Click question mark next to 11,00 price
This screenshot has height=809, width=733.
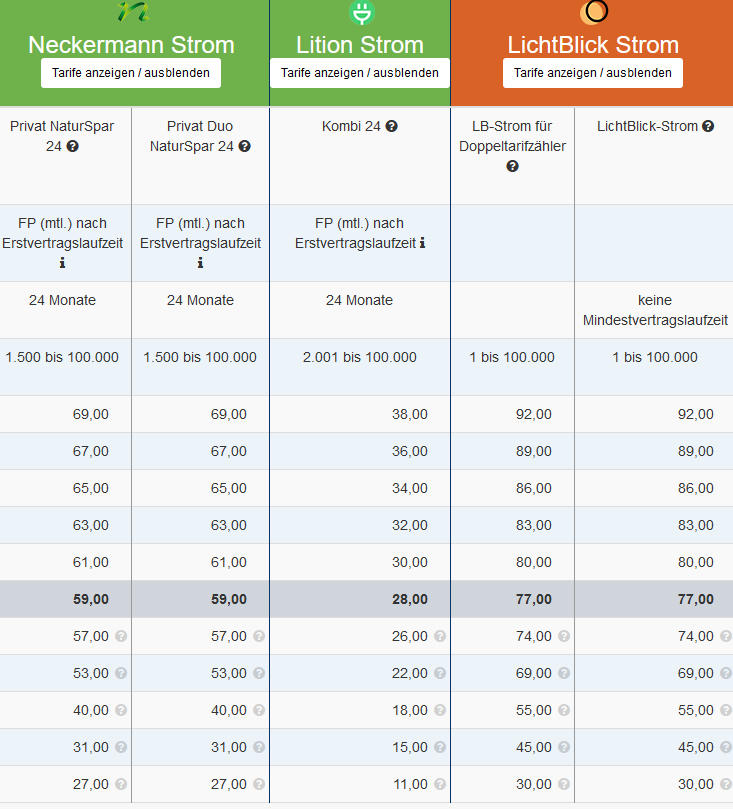(x=440, y=784)
